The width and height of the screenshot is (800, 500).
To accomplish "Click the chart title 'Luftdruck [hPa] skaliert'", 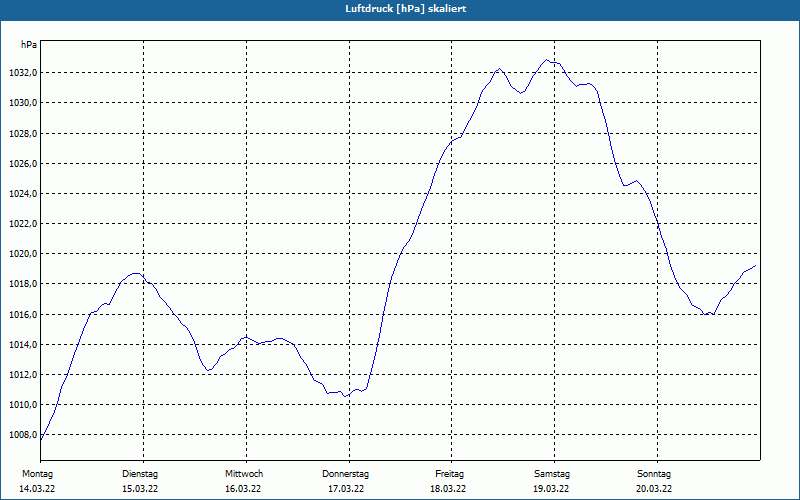I will tap(406, 9).
